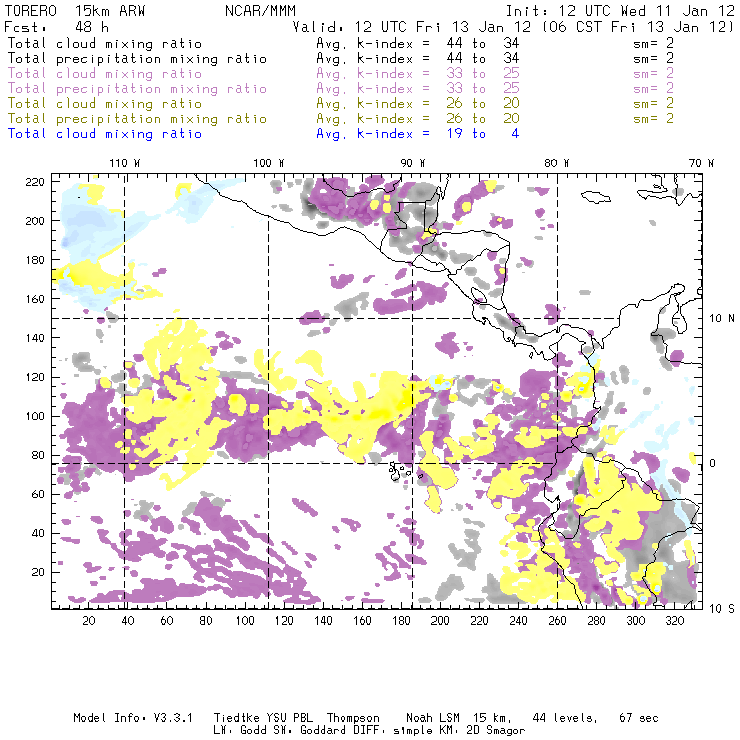Click the "80 W" longitude label
740x740 pixels.
click(x=556, y=163)
